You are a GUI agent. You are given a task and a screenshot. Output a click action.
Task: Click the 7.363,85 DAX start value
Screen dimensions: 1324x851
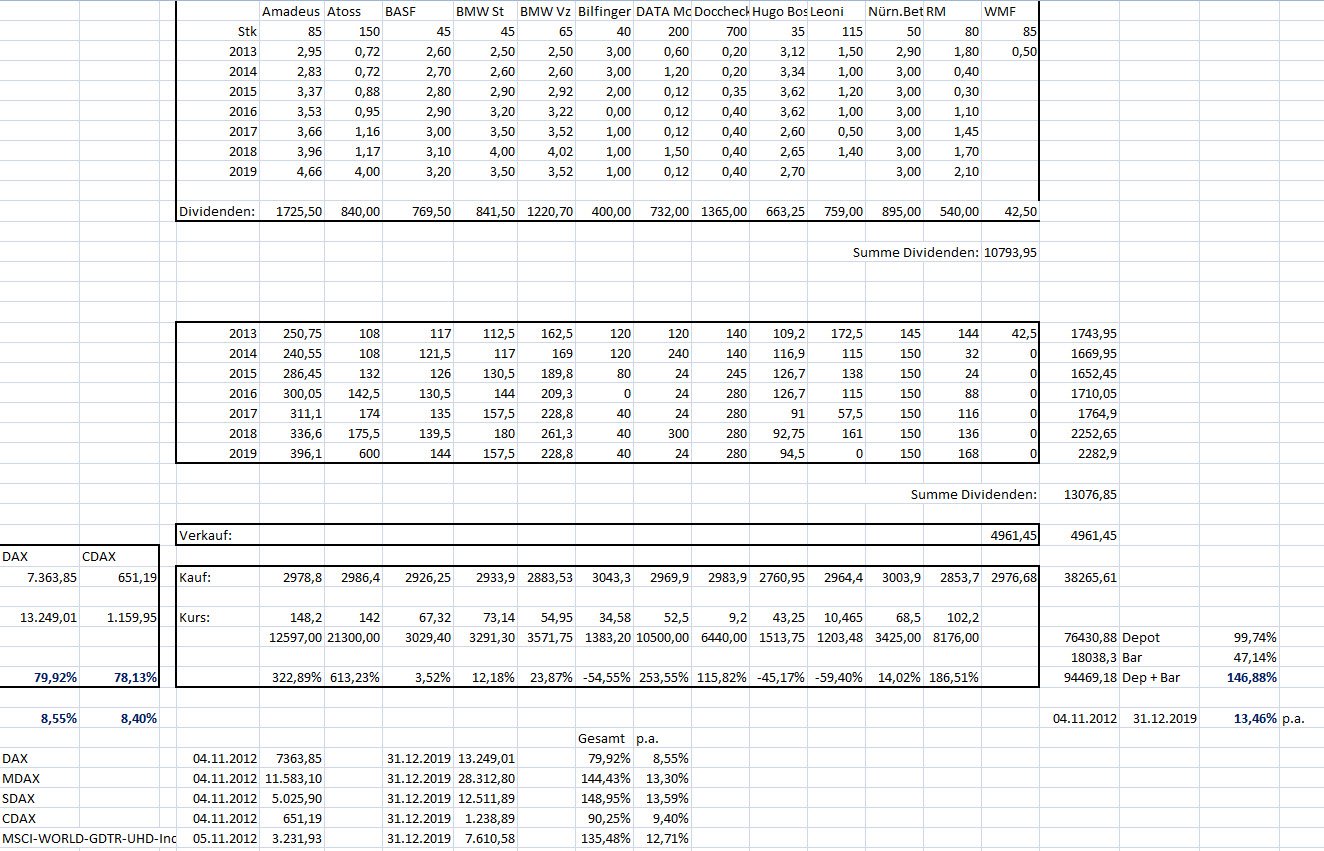tap(50, 577)
